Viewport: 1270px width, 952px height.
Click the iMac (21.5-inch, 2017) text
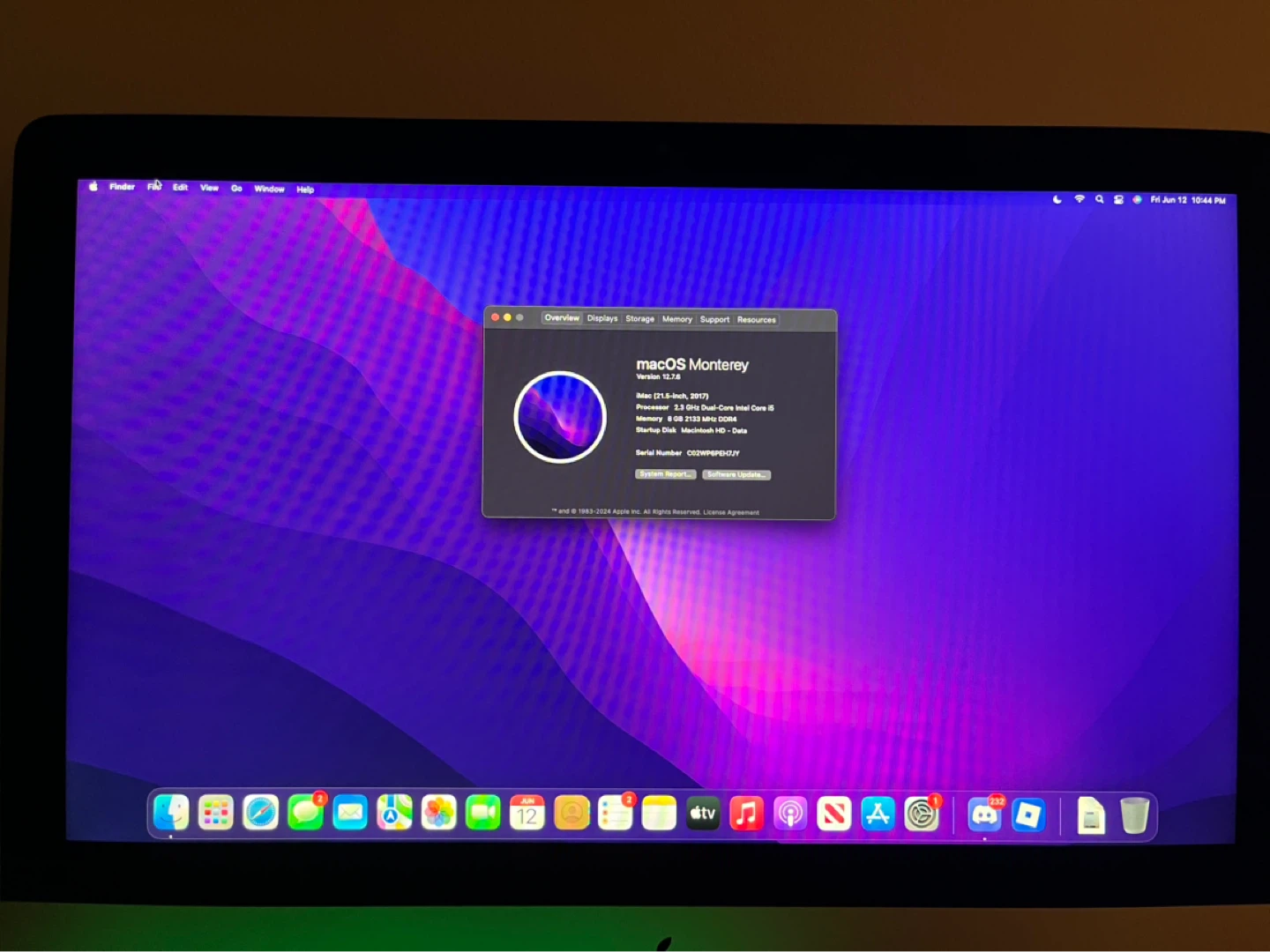click(x=672, y=396)
